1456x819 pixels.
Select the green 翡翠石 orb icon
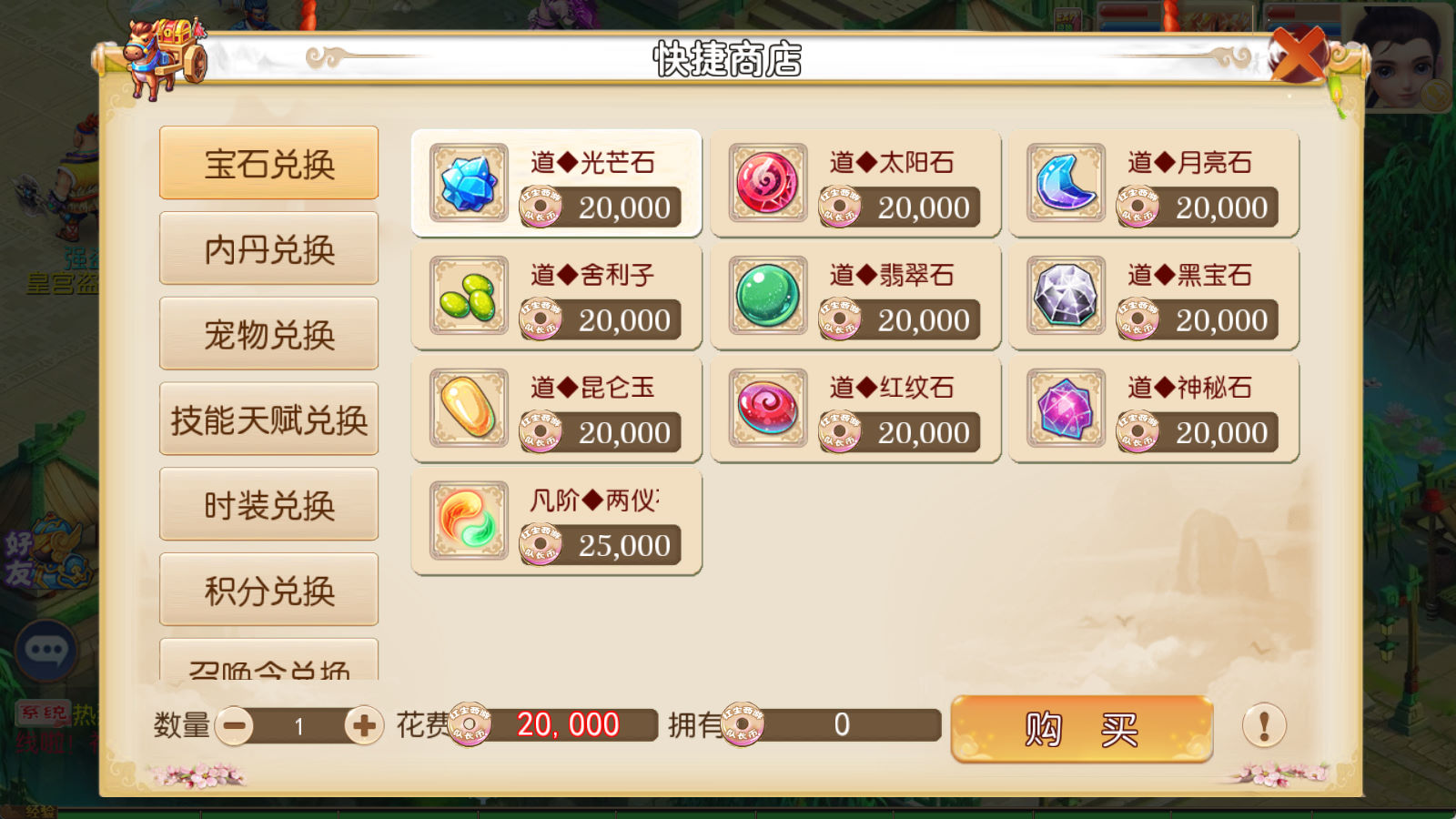coord(767,296)
